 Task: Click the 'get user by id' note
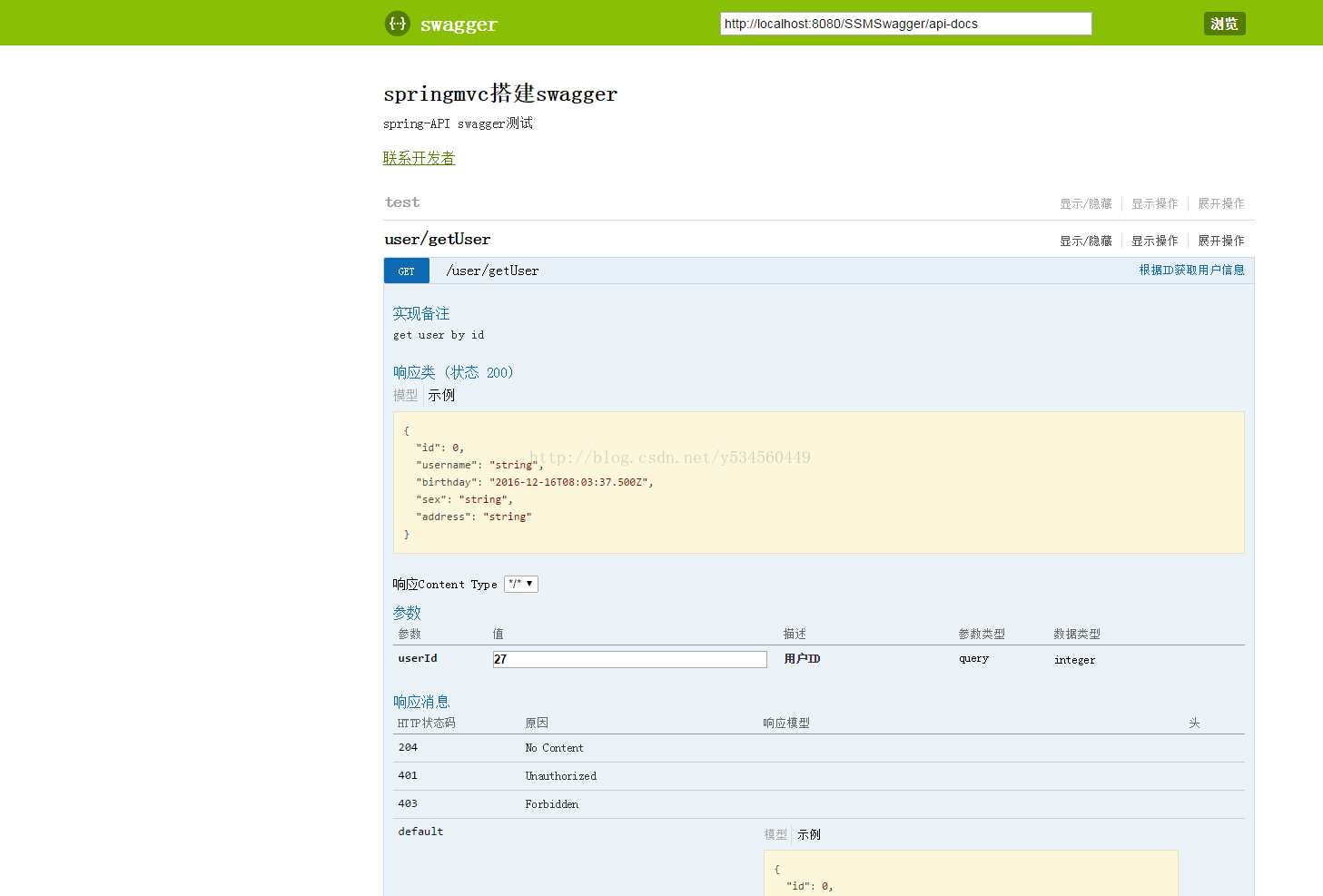[439, 335]
